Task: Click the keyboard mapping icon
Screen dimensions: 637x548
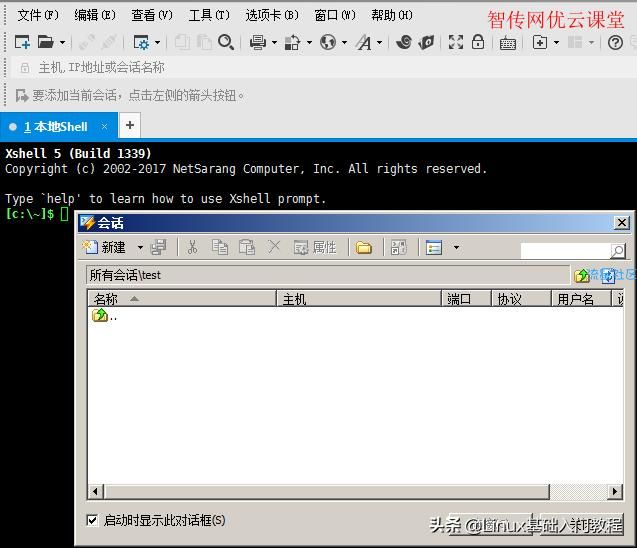Action: [x=507, y=43]
